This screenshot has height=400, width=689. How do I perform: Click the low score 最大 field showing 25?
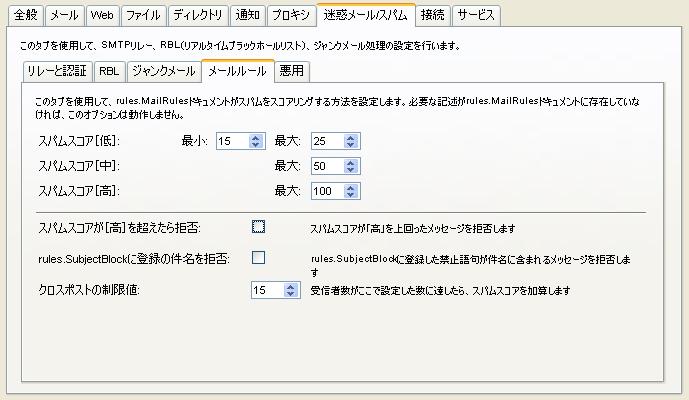point(328,141)
